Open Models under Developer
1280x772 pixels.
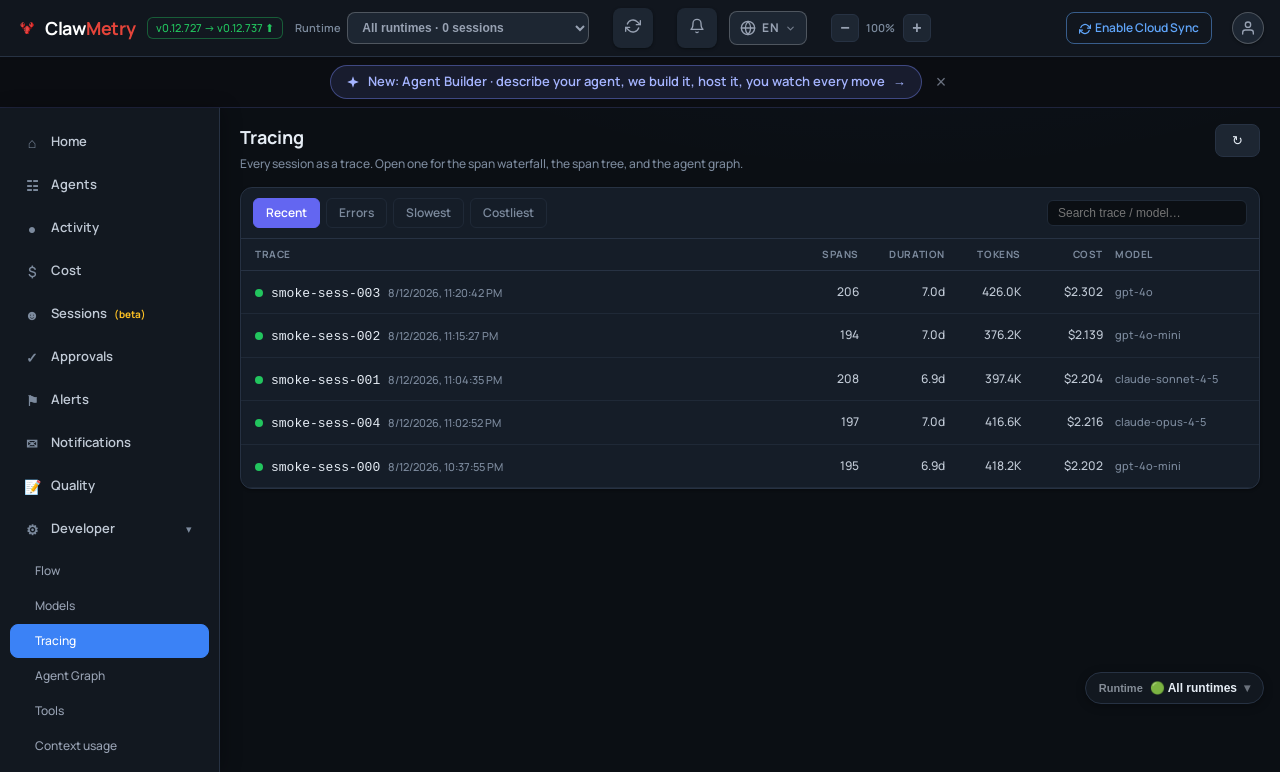(x=110, y=606)
